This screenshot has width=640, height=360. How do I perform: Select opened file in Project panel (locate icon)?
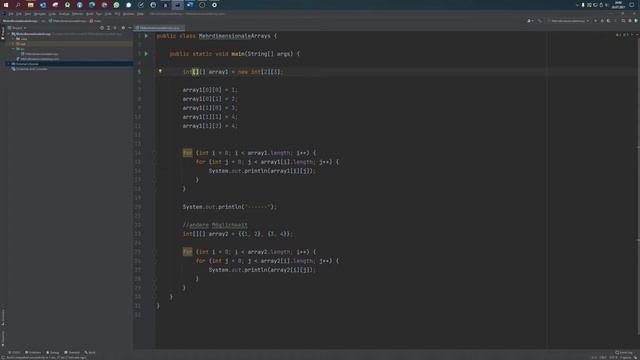coord(102,28)
